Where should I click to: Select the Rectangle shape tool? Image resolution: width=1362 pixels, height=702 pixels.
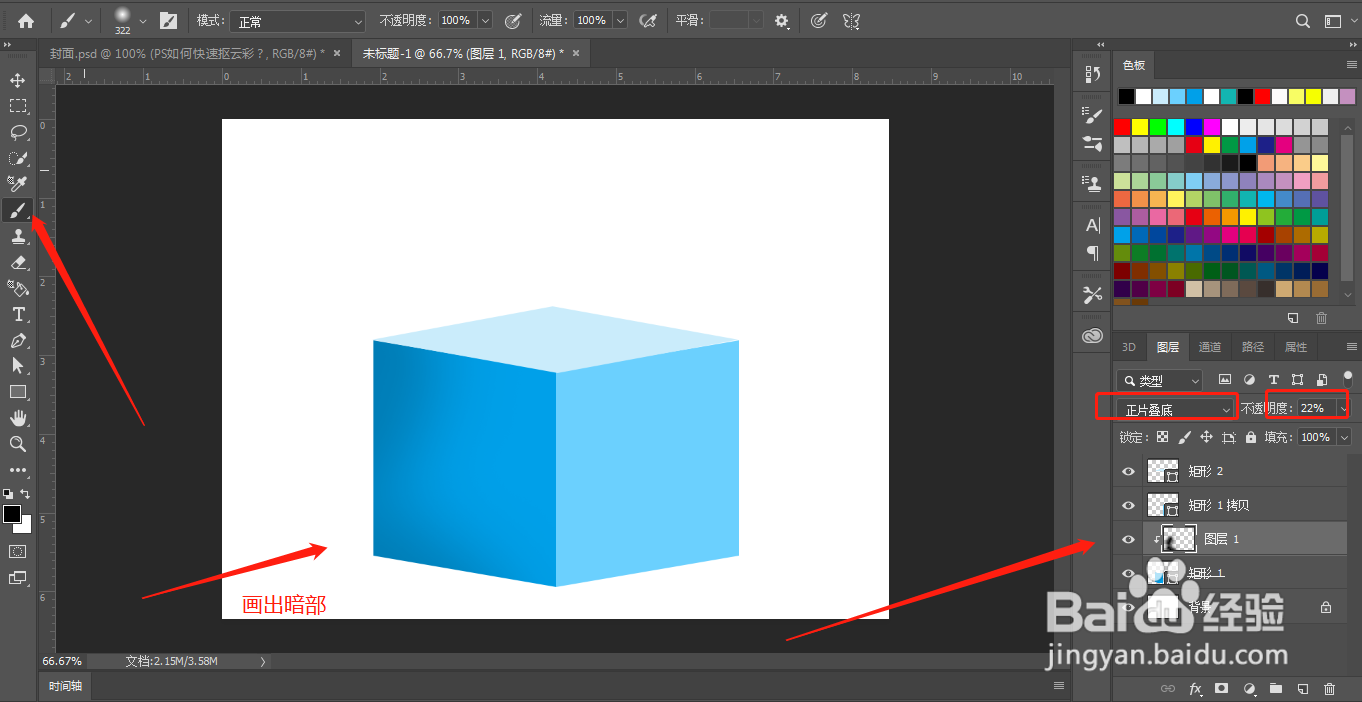tap(18, 392)
